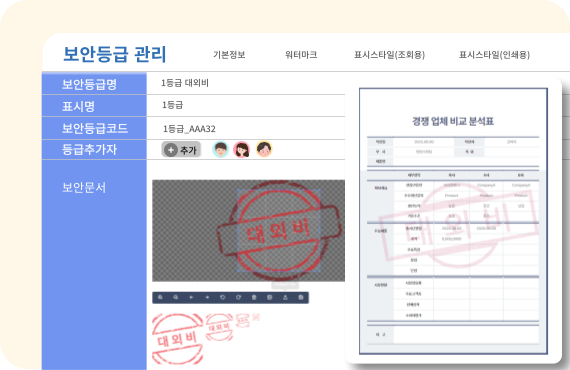Click the last save icon in image toolbar
This screenshot has height=370, width=570.
pos(301,297)
